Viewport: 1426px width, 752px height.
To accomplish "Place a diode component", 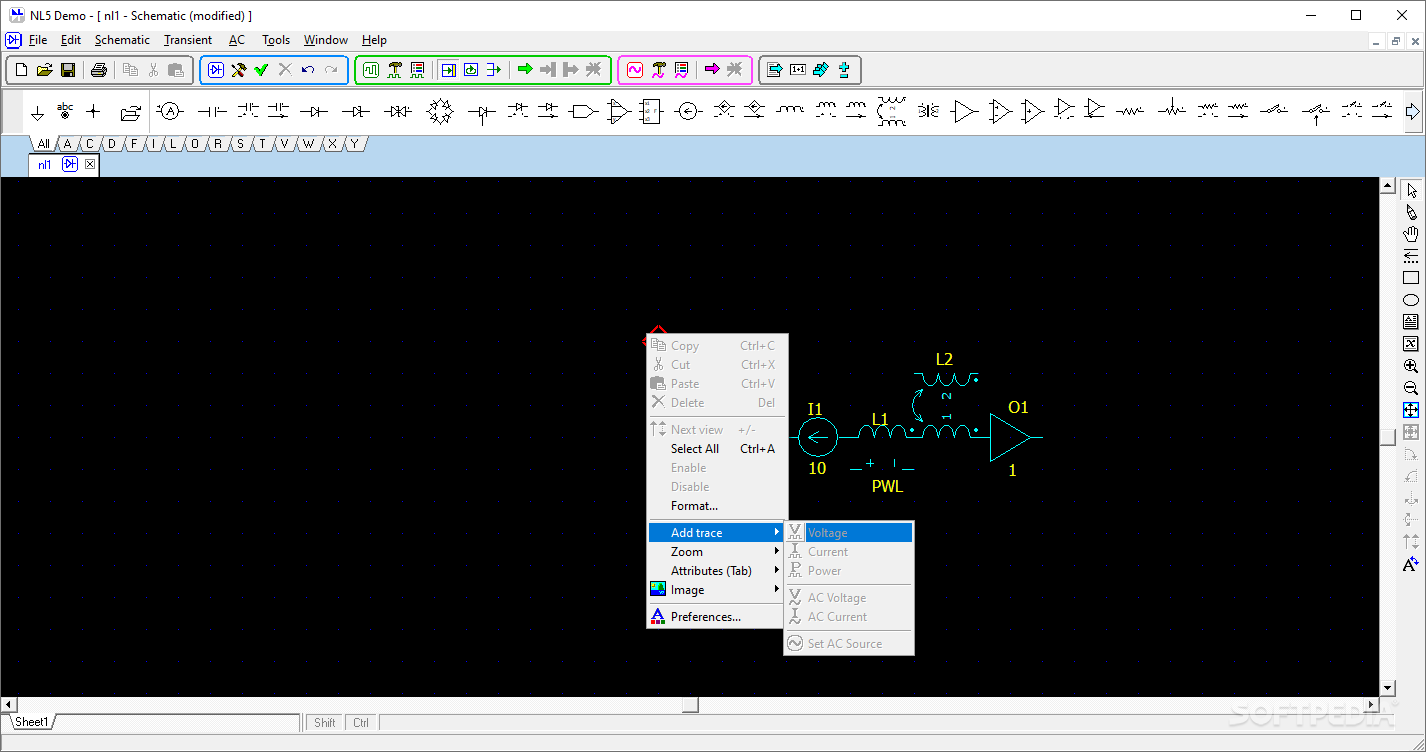I will (314, 112).
